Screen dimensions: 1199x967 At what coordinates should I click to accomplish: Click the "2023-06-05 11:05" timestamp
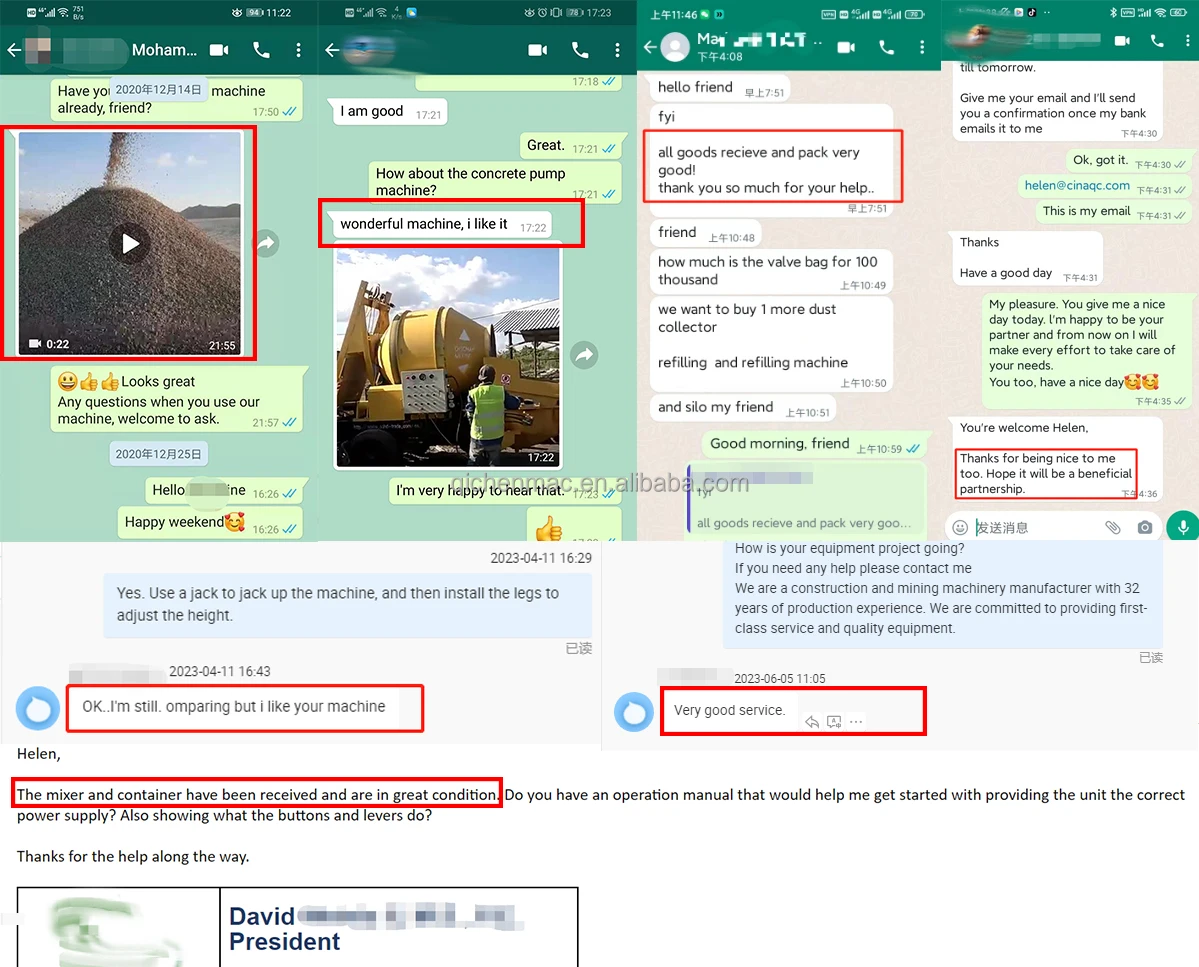779,679
